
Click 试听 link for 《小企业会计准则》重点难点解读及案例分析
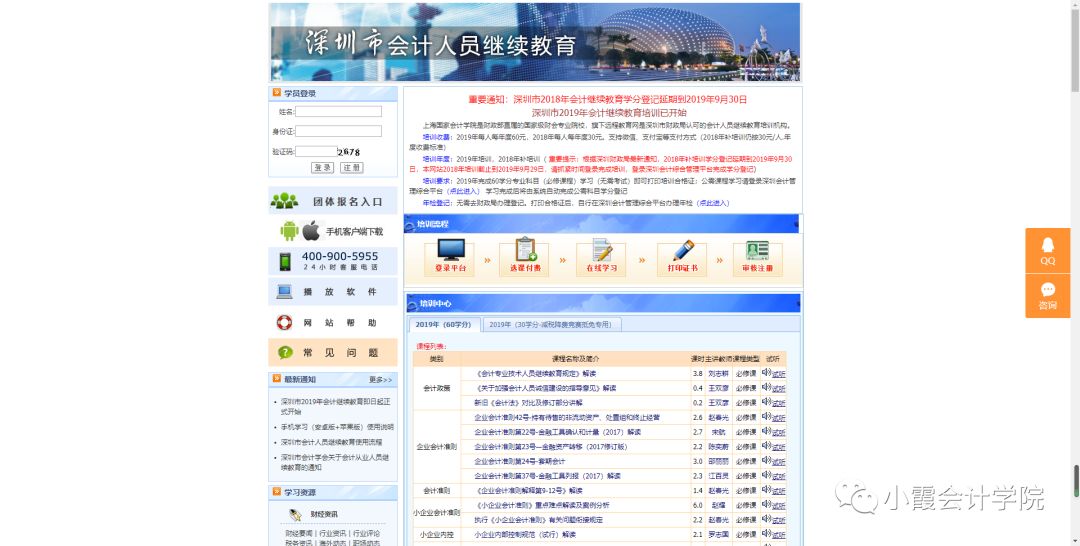point(779,505)
